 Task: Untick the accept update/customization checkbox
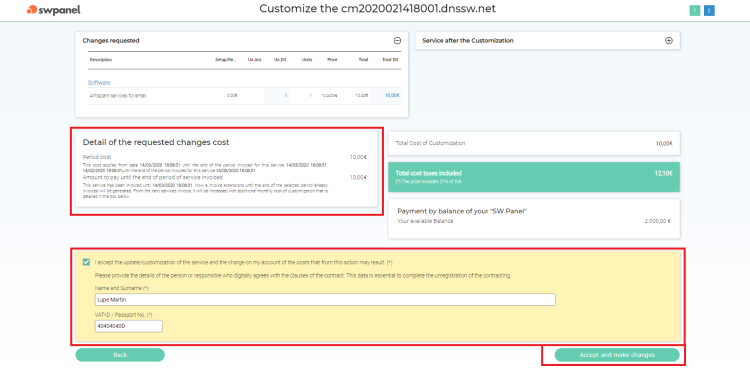86,262
